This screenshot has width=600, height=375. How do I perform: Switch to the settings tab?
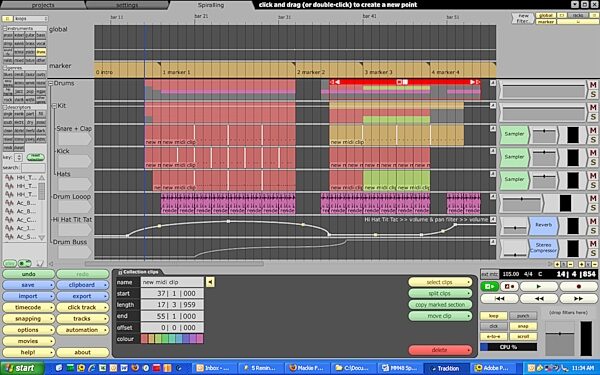coord(127,5)
